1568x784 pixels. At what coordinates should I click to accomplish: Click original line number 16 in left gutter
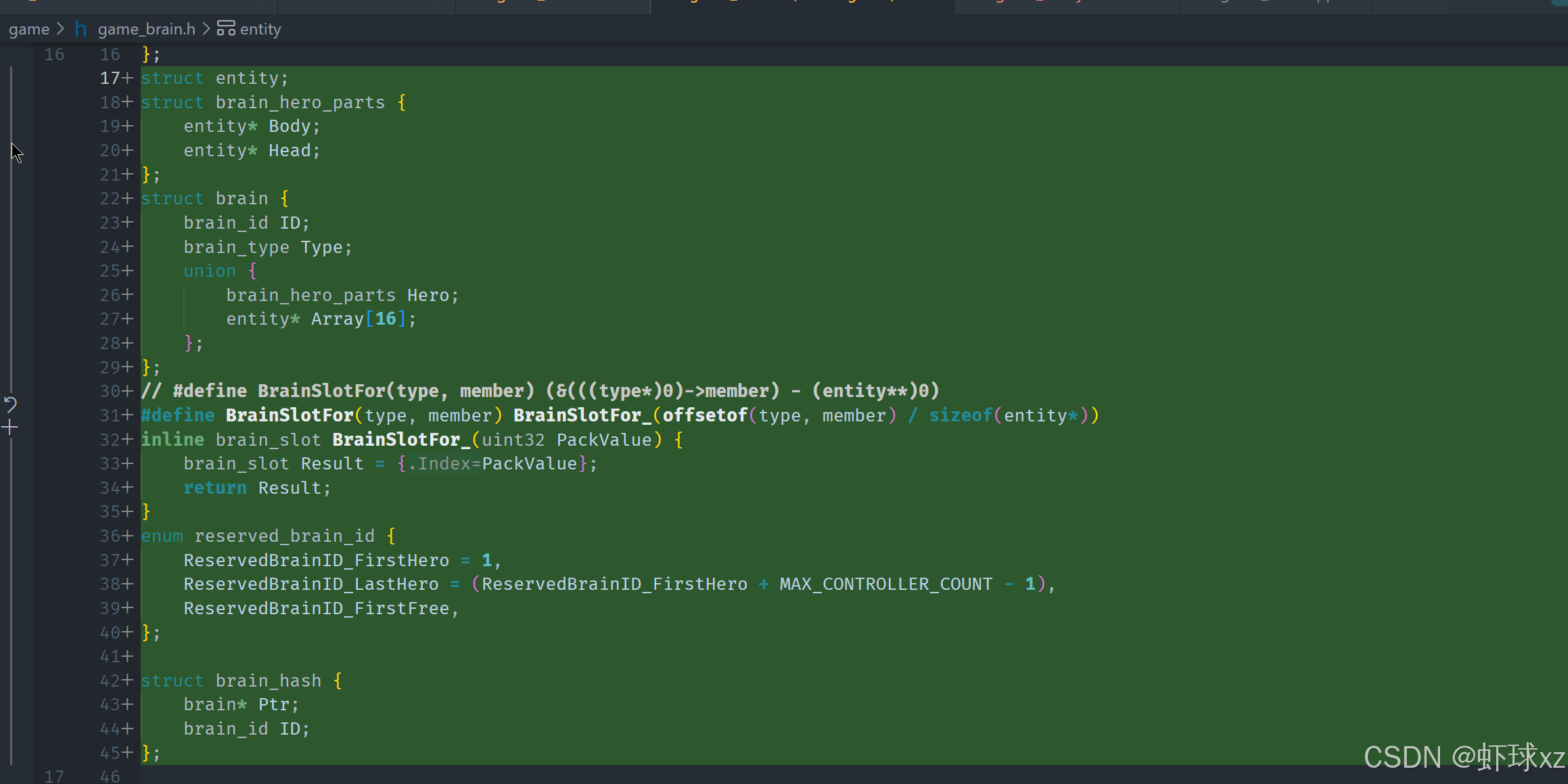coord(54,54)
